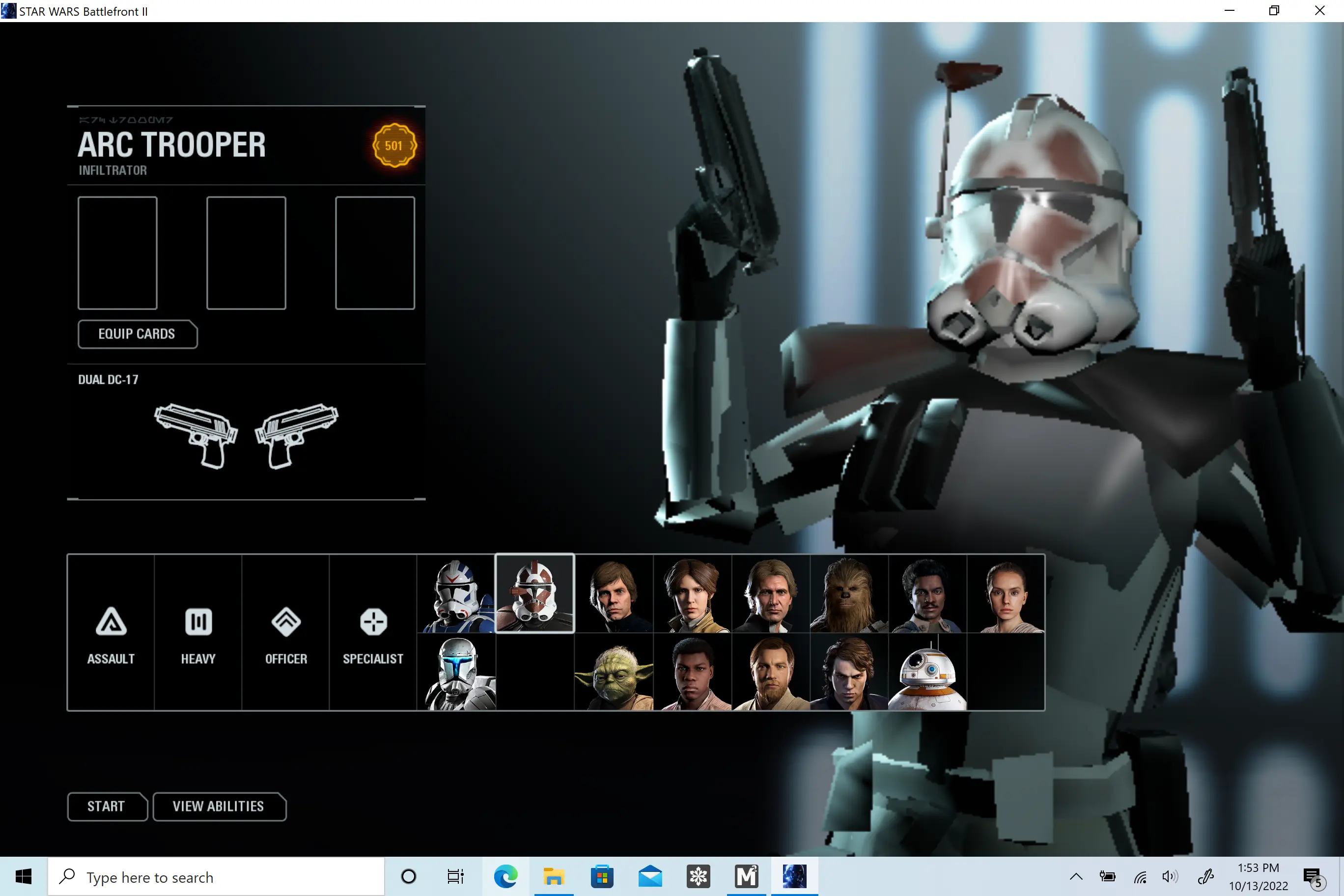This screenshot has height=896, width=1344.
Task: Click the Battlefront II taskbar icon
Action: click(x=794, y=876)
